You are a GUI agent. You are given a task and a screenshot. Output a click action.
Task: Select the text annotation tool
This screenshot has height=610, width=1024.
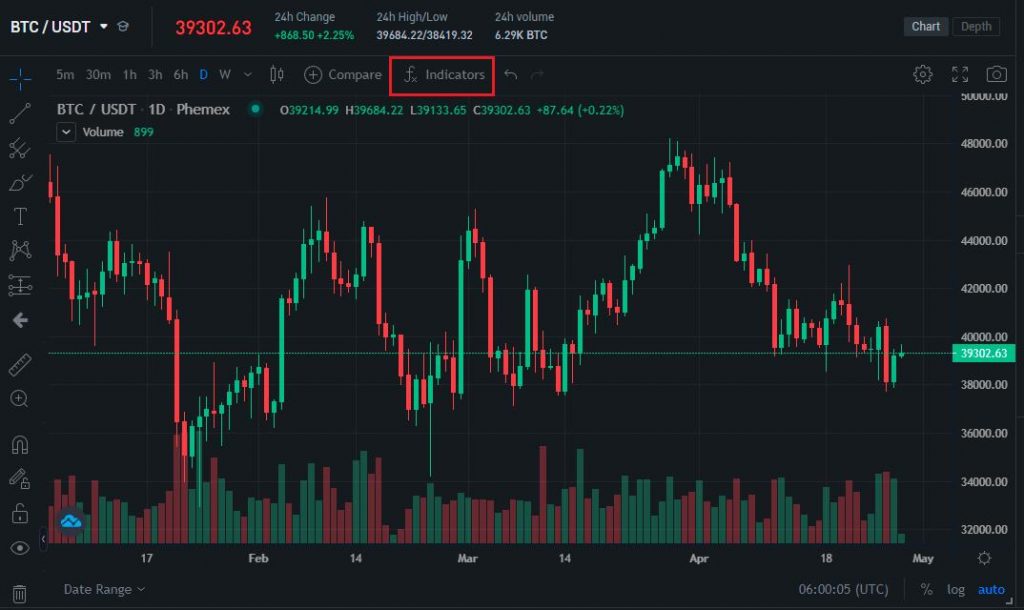click(20, 217)
